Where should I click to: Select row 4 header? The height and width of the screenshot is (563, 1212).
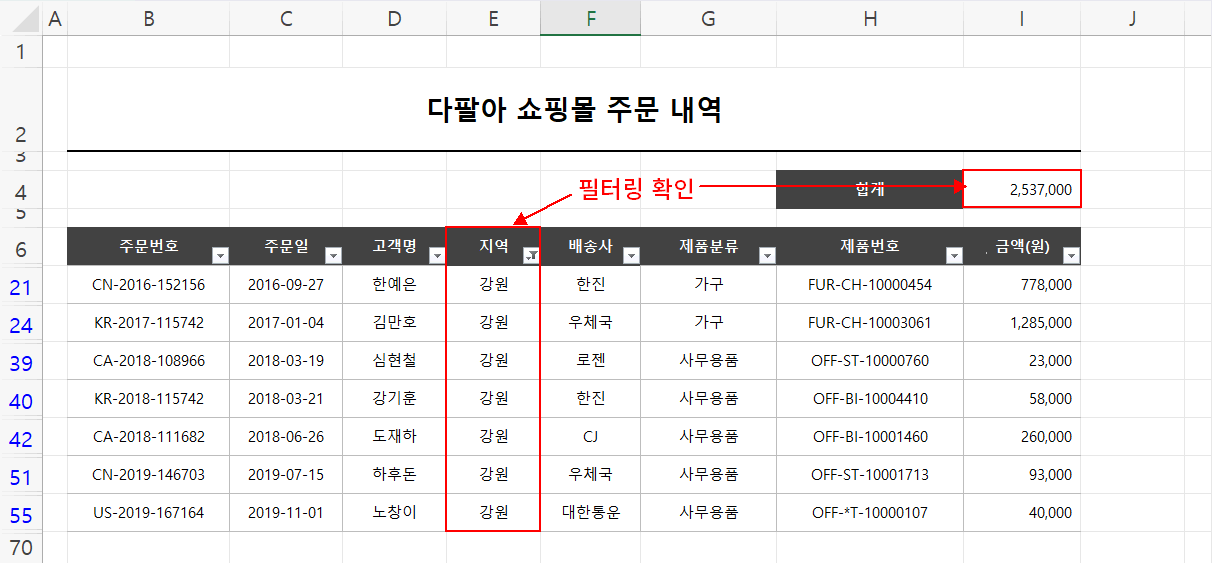pos(21,189)
